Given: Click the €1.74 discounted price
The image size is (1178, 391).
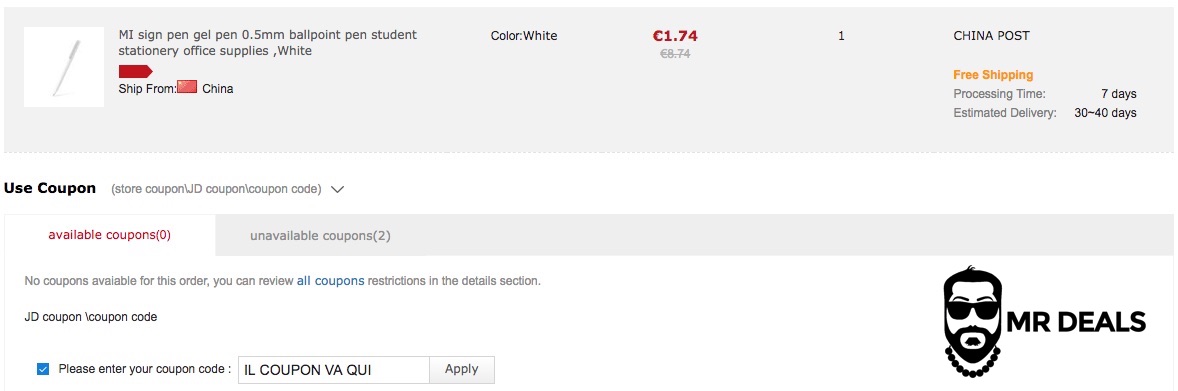Looking at the screenshot, I should click(x=675, y=35).
